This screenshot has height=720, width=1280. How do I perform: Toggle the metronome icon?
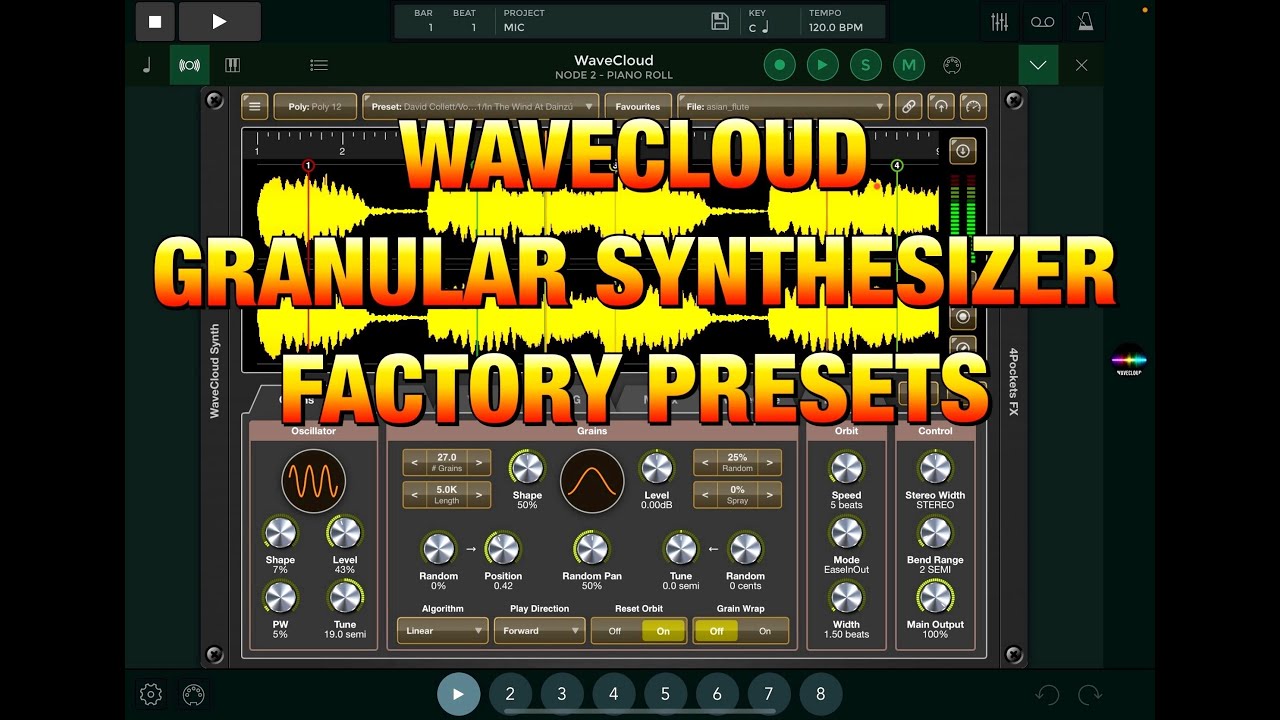1085,22
